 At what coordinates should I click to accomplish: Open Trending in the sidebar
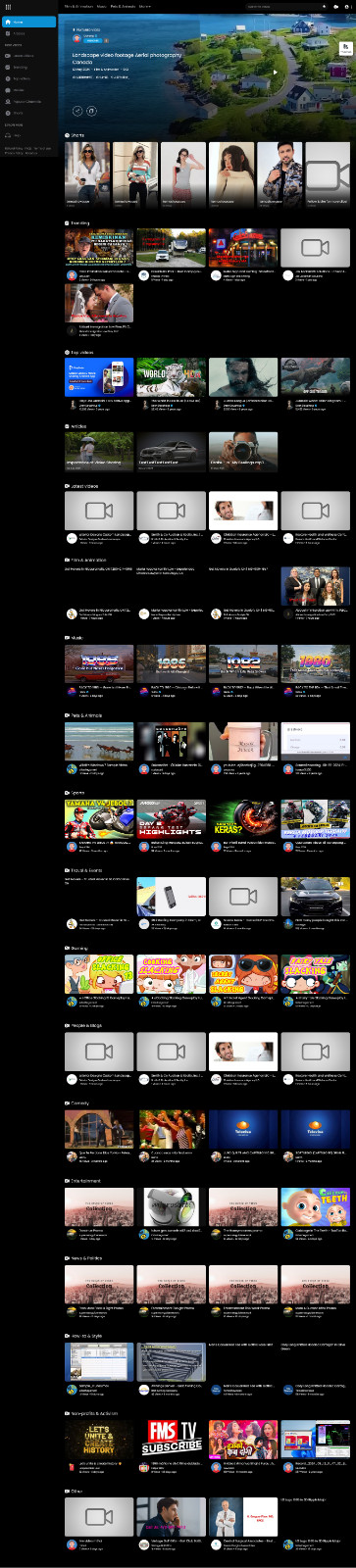tap(21, 68)
